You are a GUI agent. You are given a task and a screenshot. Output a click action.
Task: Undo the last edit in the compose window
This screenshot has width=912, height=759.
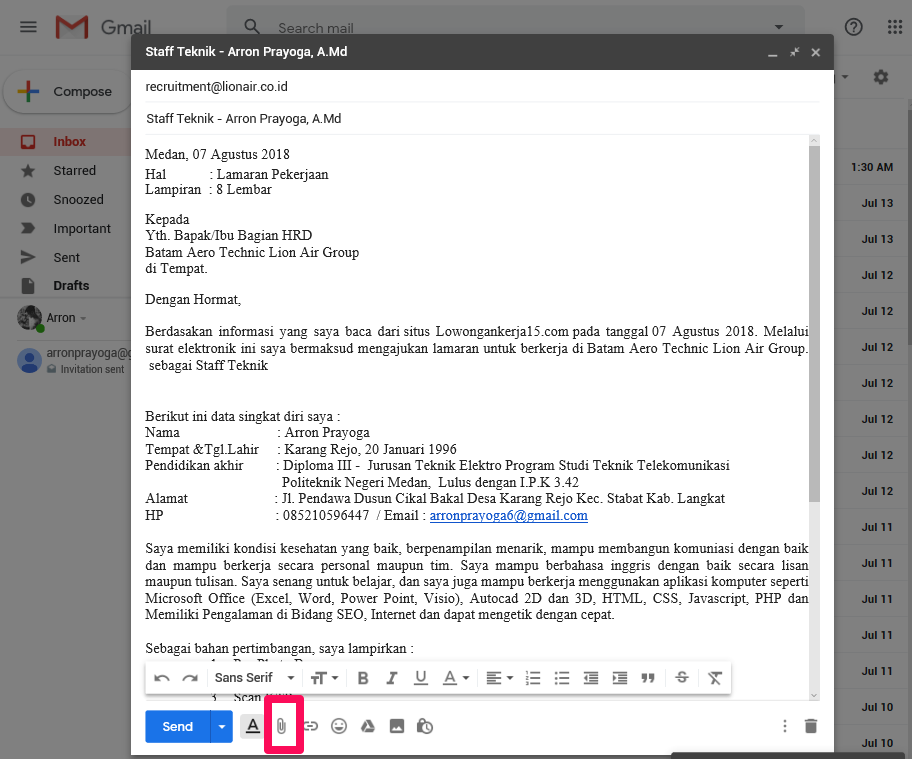point(161,677)
